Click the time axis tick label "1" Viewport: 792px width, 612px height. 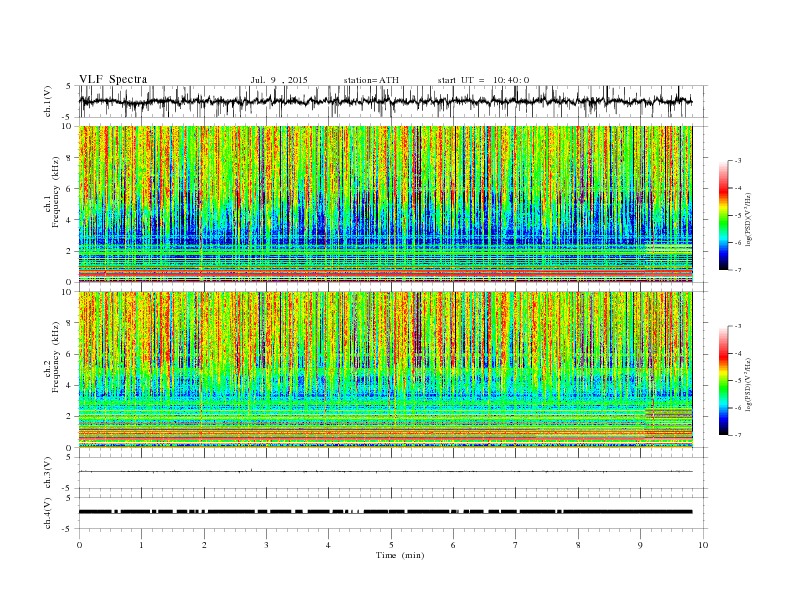141,545
